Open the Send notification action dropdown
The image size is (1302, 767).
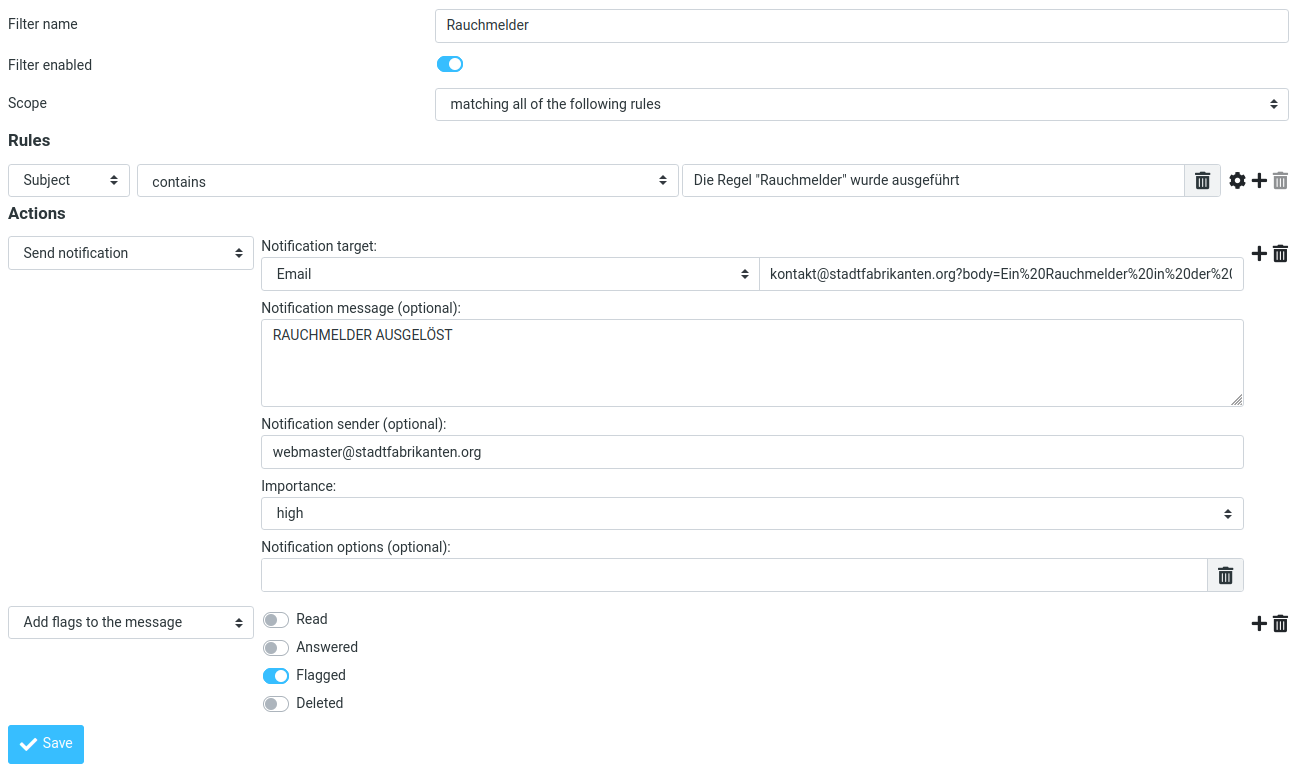[x=131, y=253]
